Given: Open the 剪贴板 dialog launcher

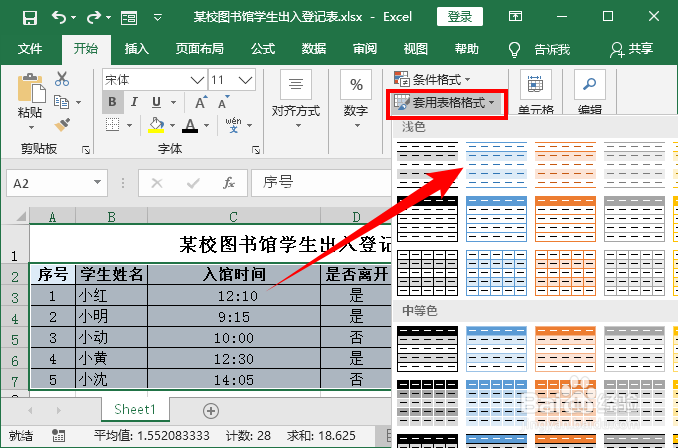Looking at the screenshot, I should (86, 150).
